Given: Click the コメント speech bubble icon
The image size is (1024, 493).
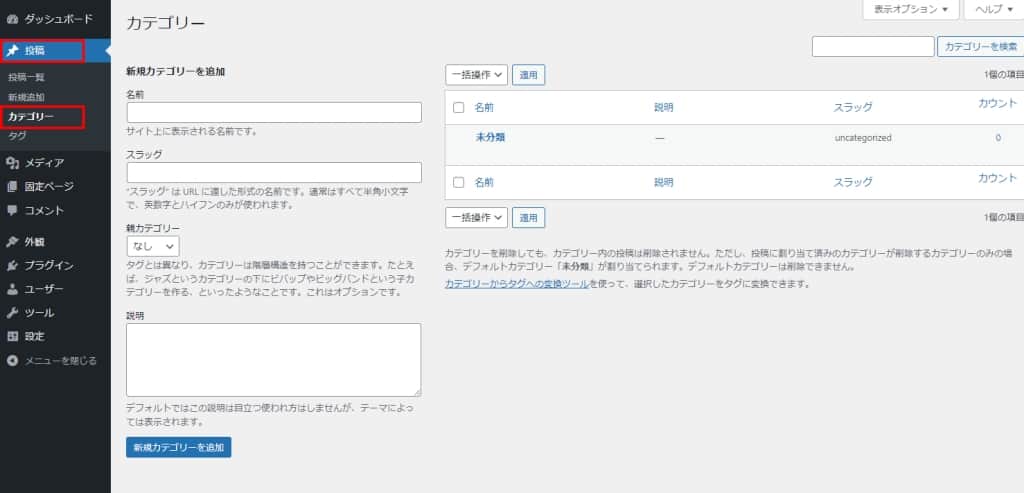Looking at the screenshot, I should [x=12, y=211].
